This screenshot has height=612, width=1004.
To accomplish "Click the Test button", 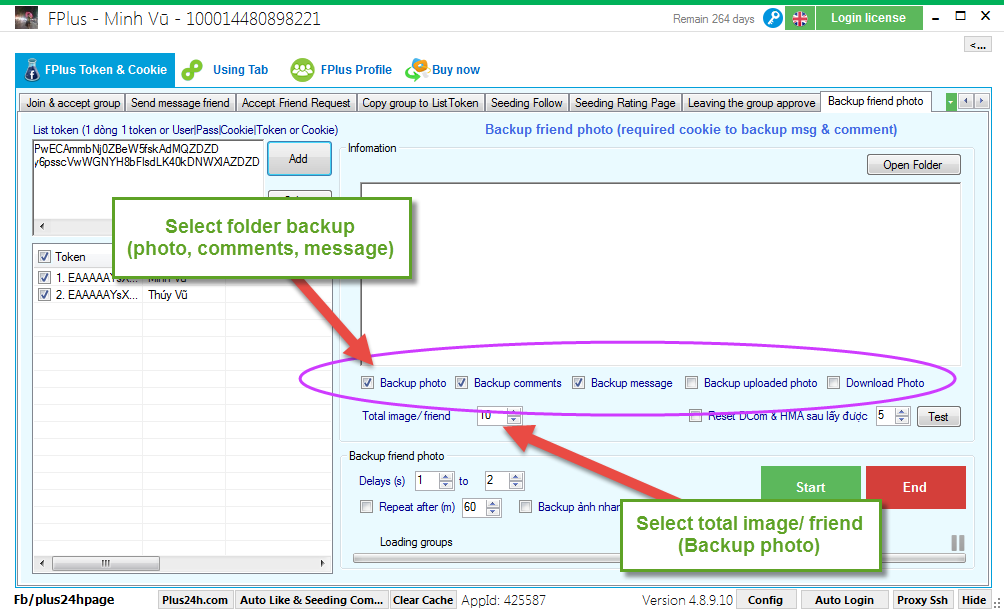I will coord(939,417).
